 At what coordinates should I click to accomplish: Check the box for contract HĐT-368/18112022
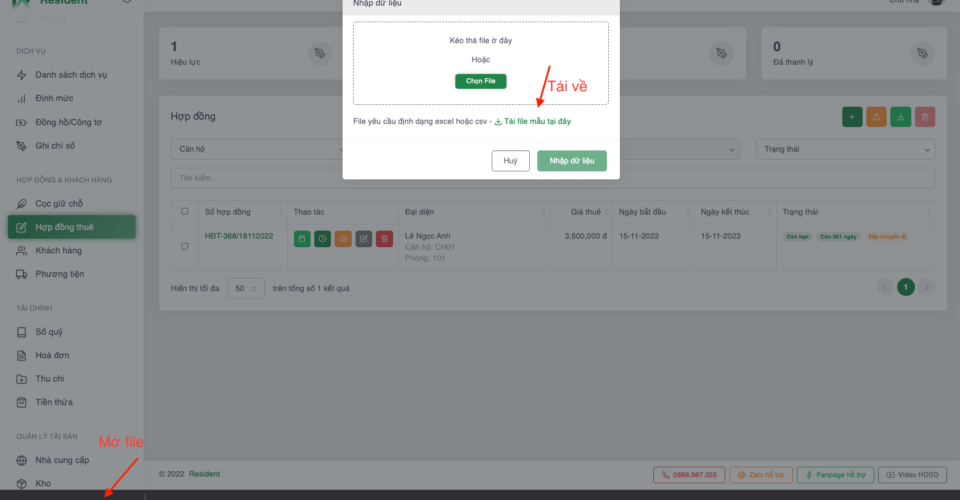(184, 246)
